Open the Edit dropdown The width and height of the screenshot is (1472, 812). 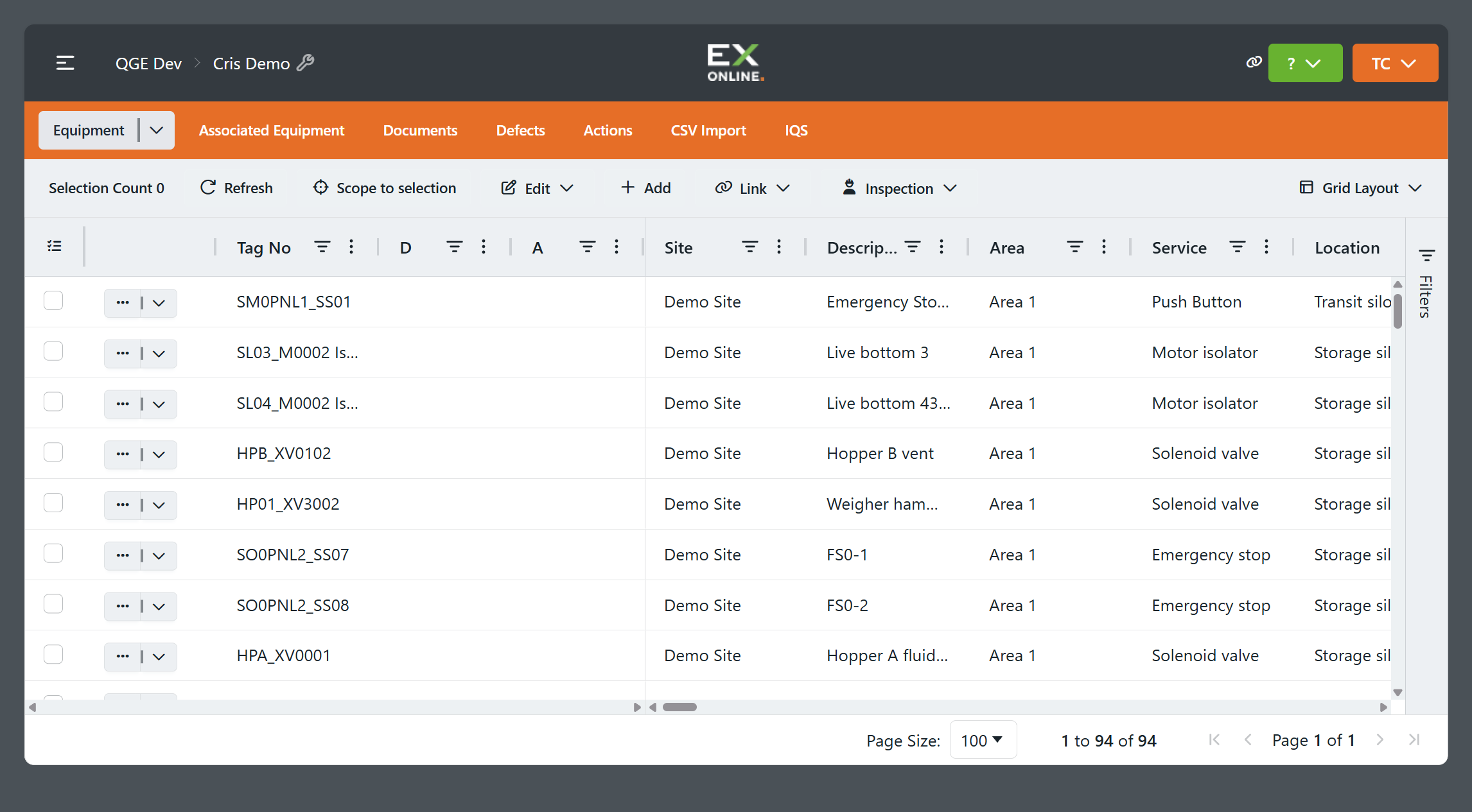click(537, 188)
